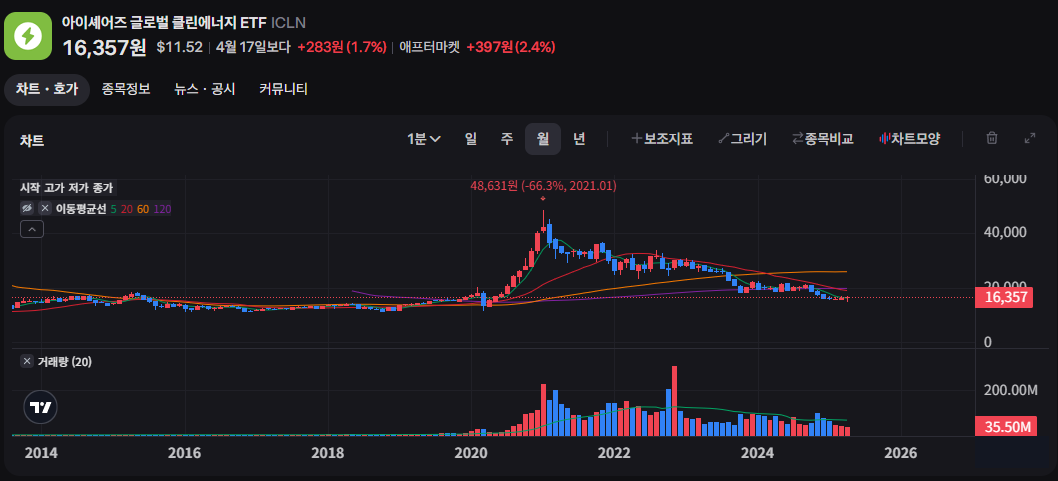Click the green ICLN lightning bolt logo
Image resolution: width=1058 pixels, height=481 pixels.
[x=28, y=36]
